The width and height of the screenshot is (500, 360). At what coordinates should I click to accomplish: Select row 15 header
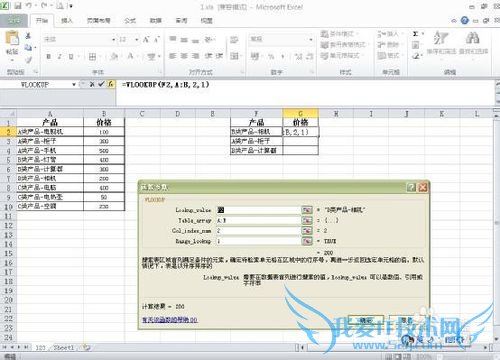tap(8, 253)
